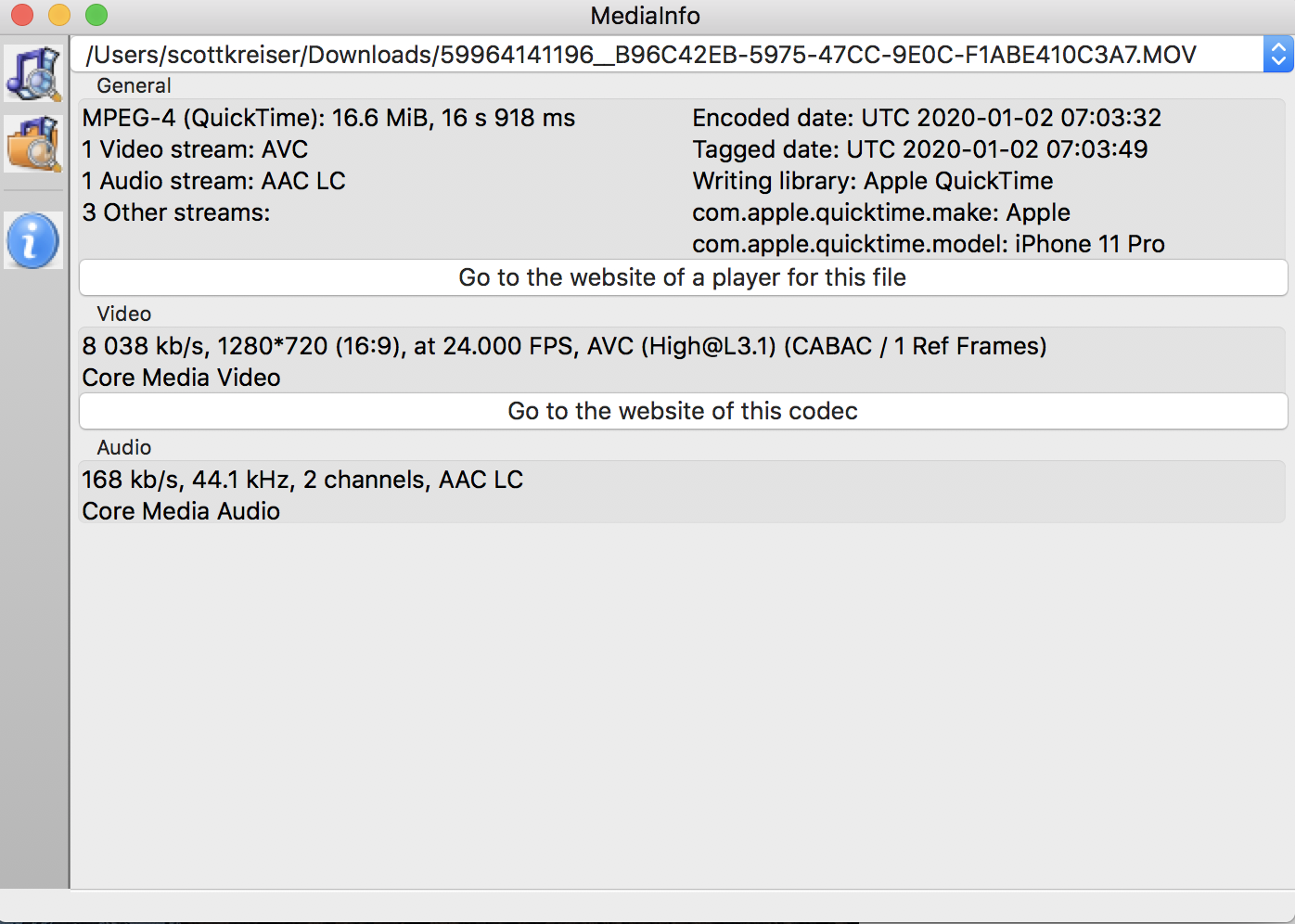
Task: Open the About info icon
Action: point(33,240)
